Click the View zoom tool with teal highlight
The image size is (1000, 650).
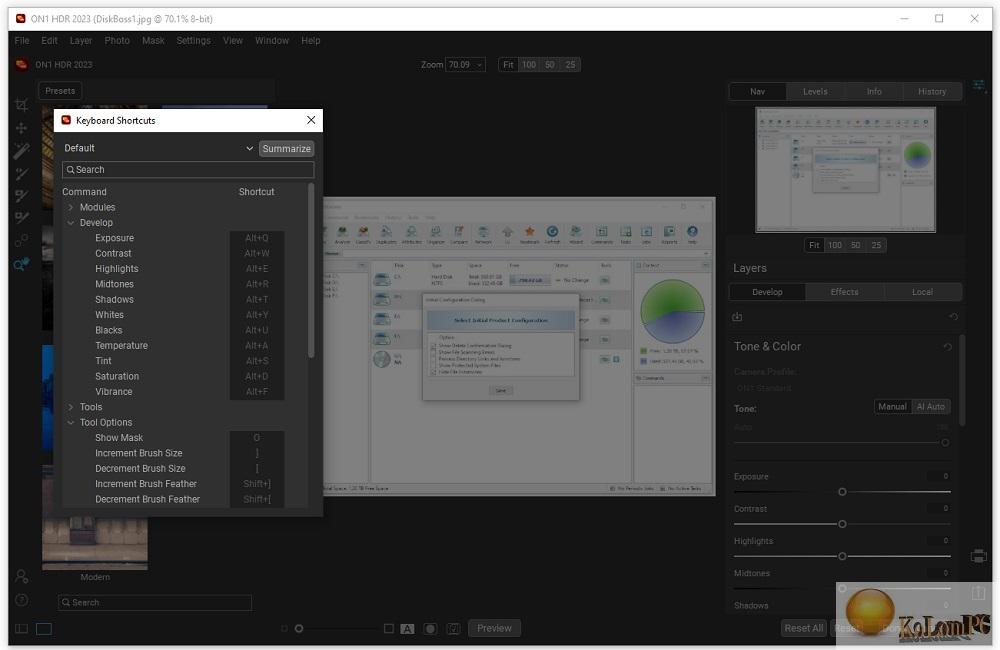pyautogui.click(x=21, y=263)
